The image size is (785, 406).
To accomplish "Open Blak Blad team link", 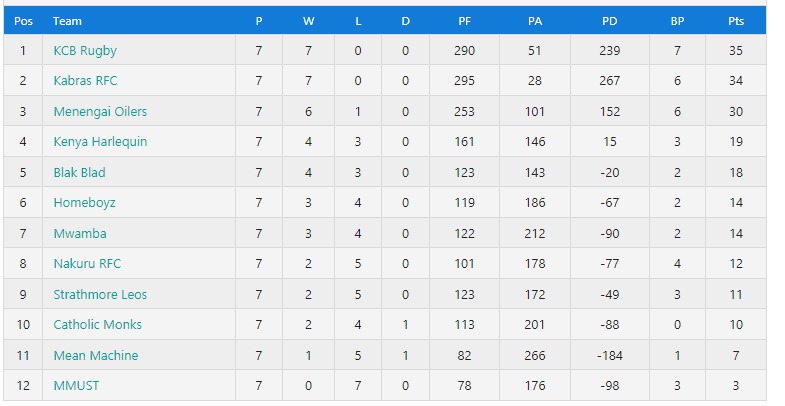I will (80, 172).
